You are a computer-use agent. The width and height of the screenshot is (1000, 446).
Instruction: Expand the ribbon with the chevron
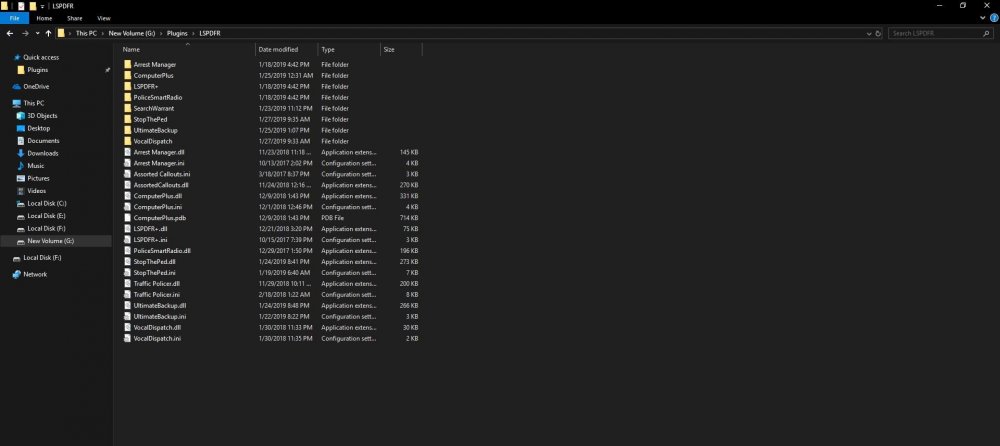click(983, 19)
